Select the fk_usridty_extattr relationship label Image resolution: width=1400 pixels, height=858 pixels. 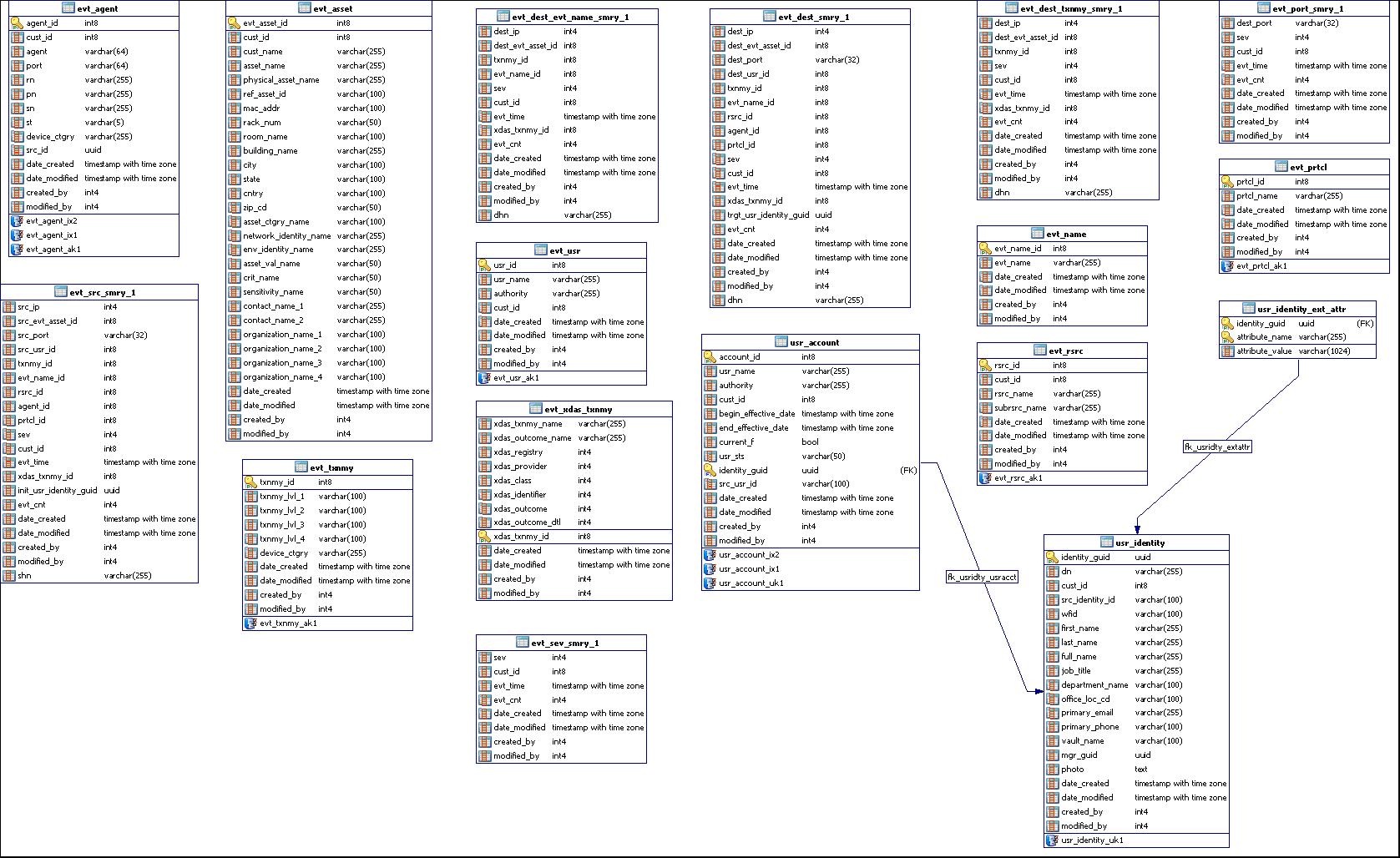1217,447
